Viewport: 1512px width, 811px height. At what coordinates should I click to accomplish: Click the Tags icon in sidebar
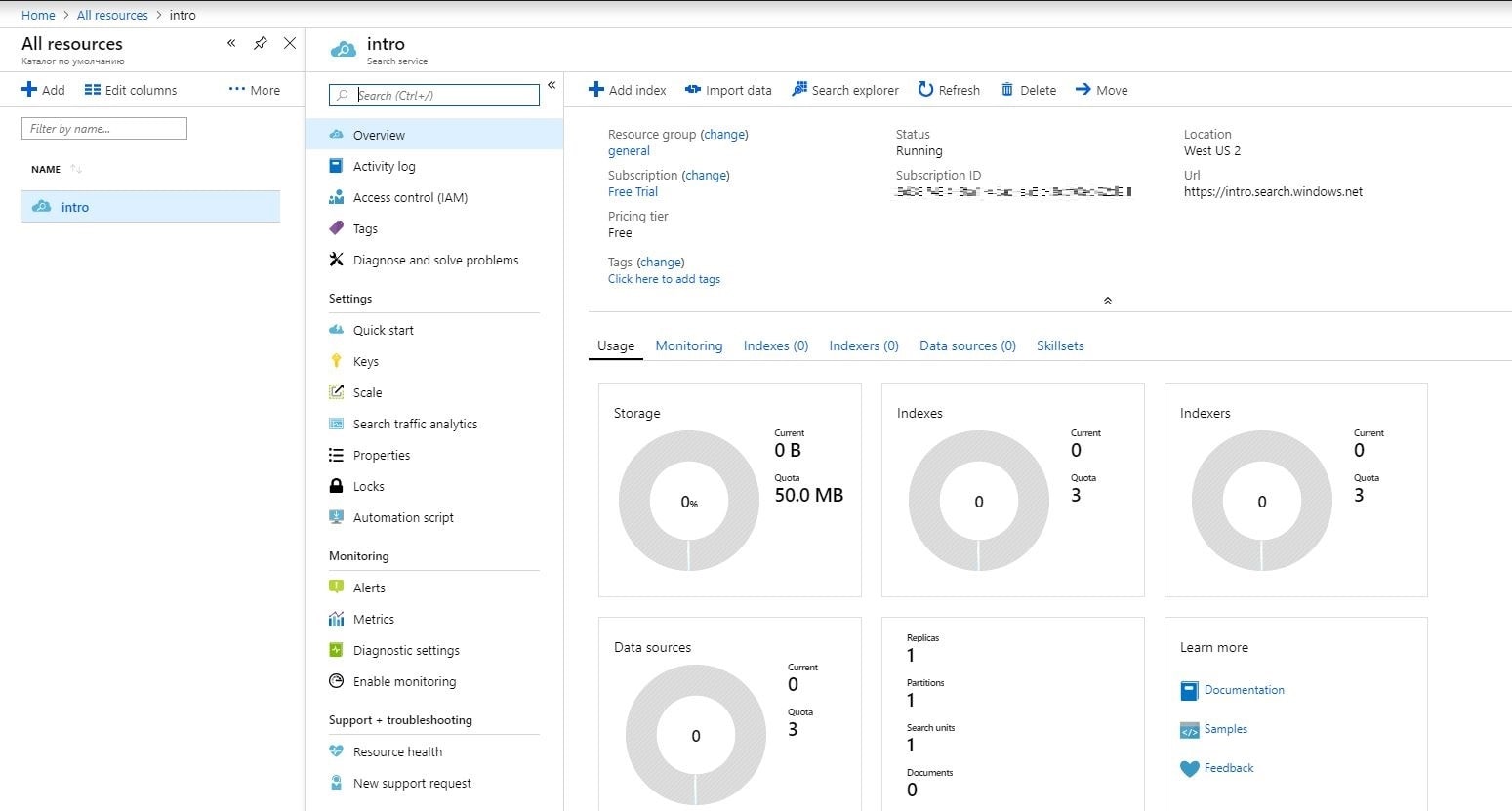click(x=336, y=228)
